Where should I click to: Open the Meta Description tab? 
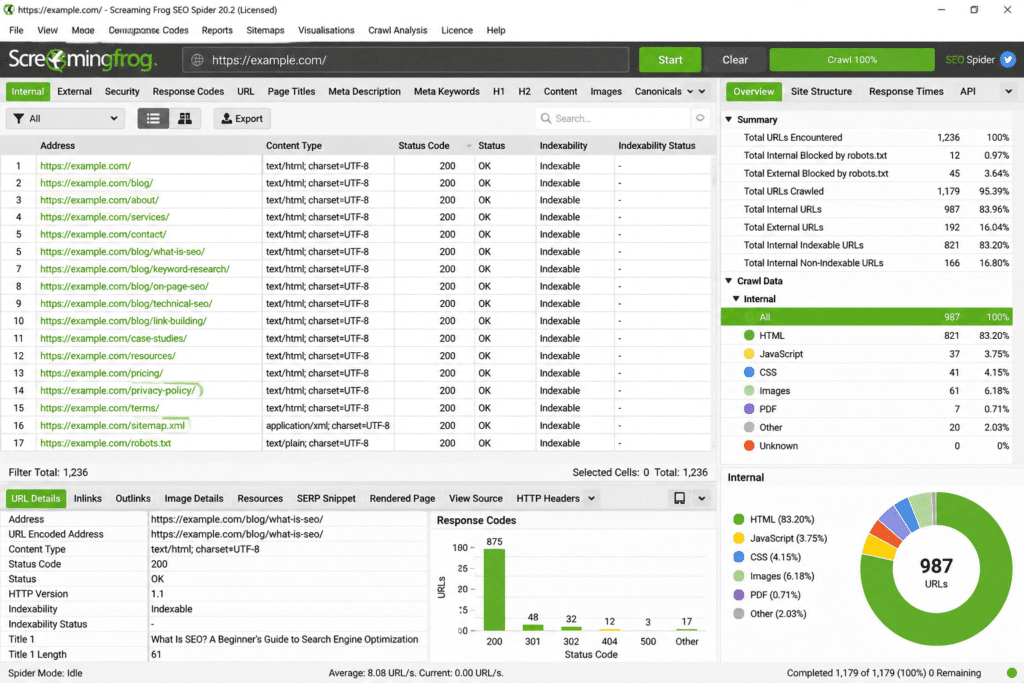click(364, 91)
